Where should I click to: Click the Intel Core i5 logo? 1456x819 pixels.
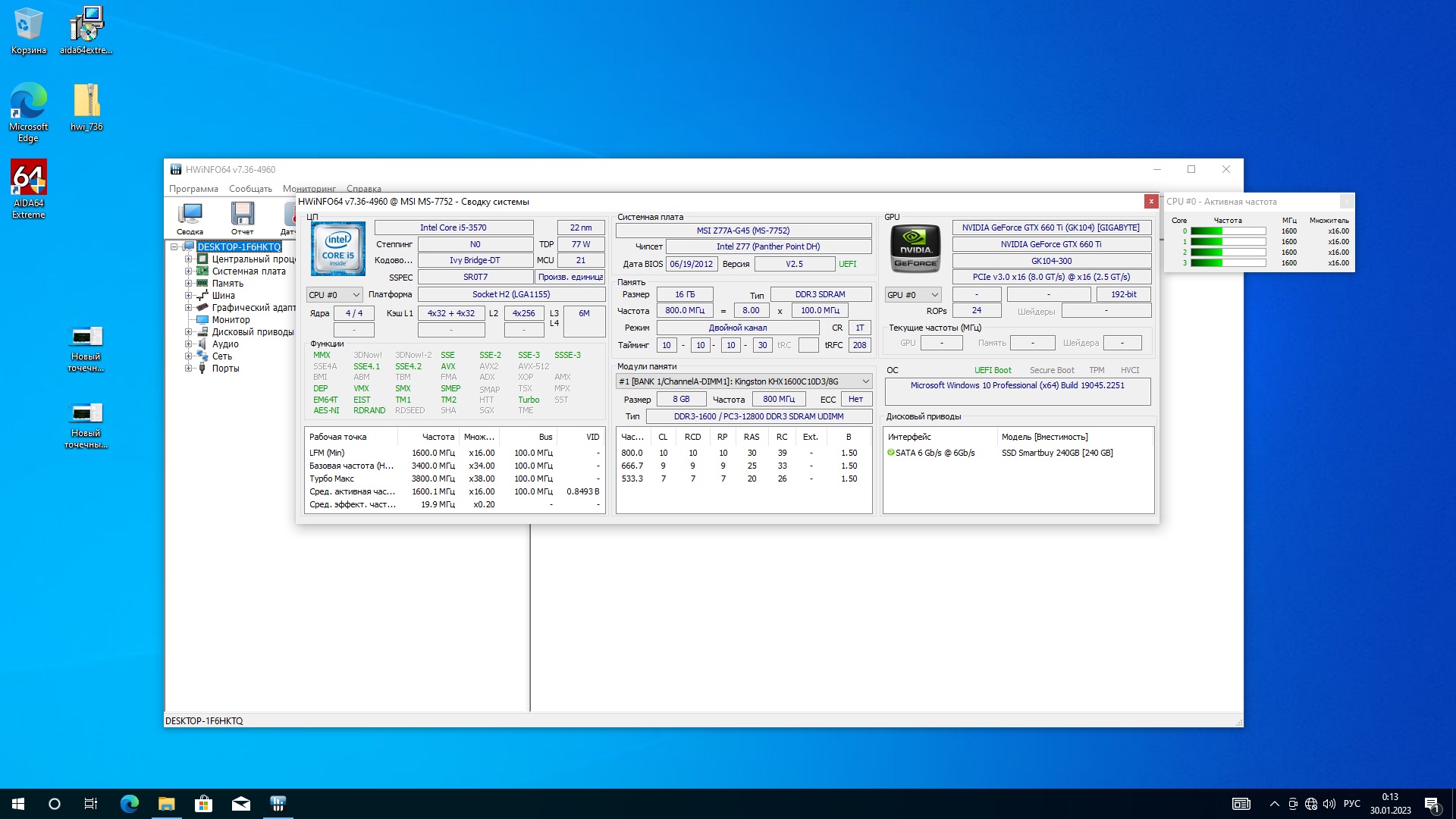click(338, 248)
